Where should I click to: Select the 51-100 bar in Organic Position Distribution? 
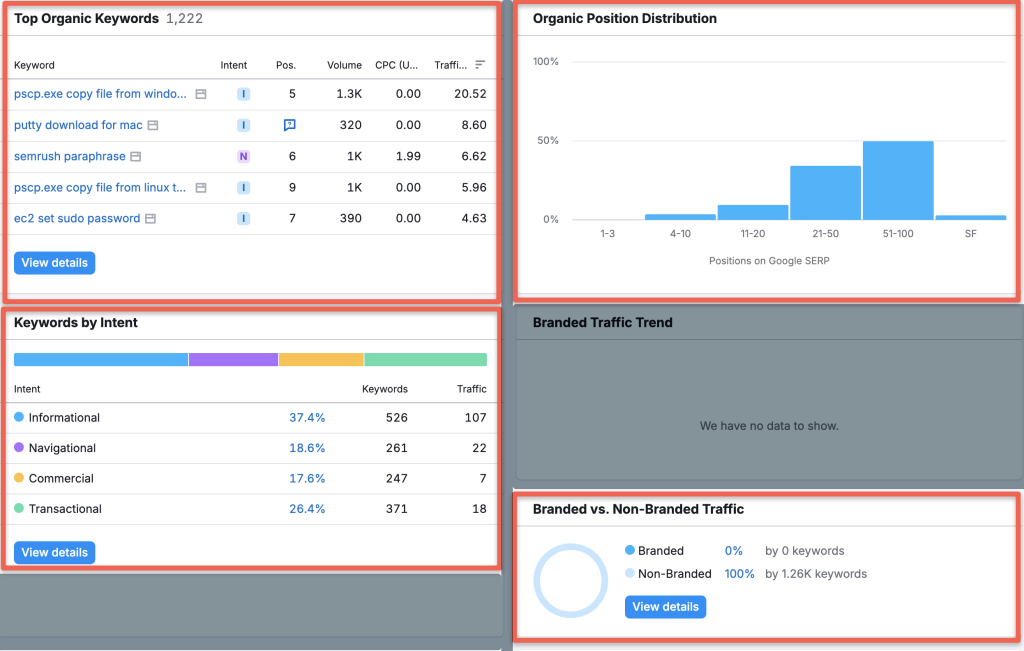coord(897,180)
